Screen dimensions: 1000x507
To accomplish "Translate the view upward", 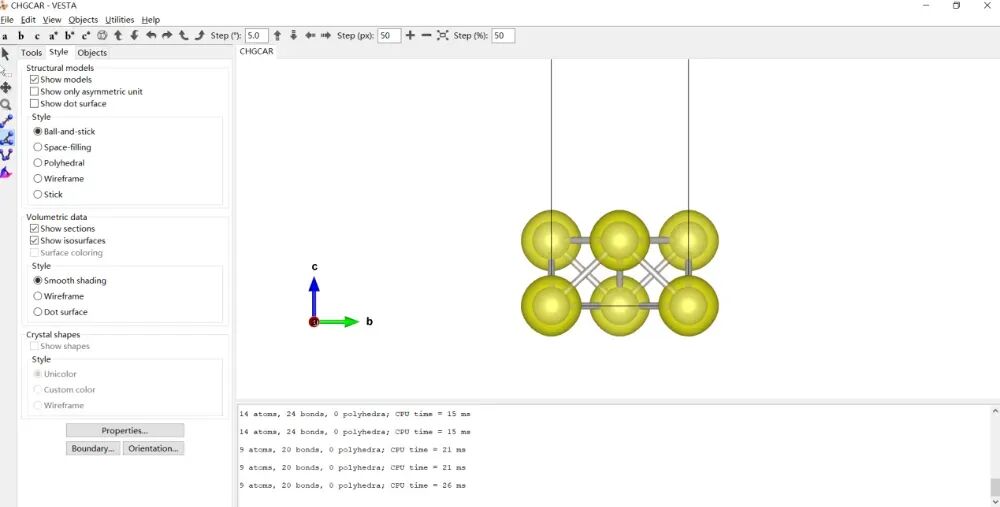I will (277, 36).
